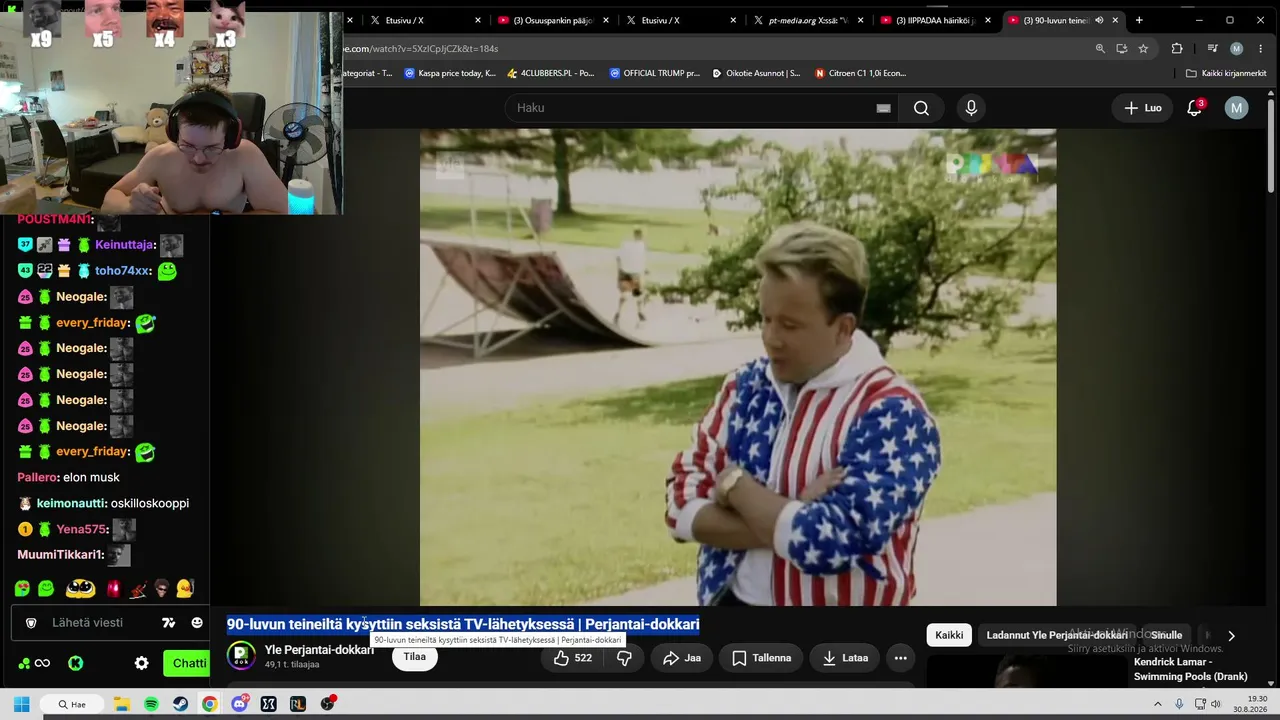Open Steam from the taskbar
1280x720 pixels.
(x=180, y=704)
